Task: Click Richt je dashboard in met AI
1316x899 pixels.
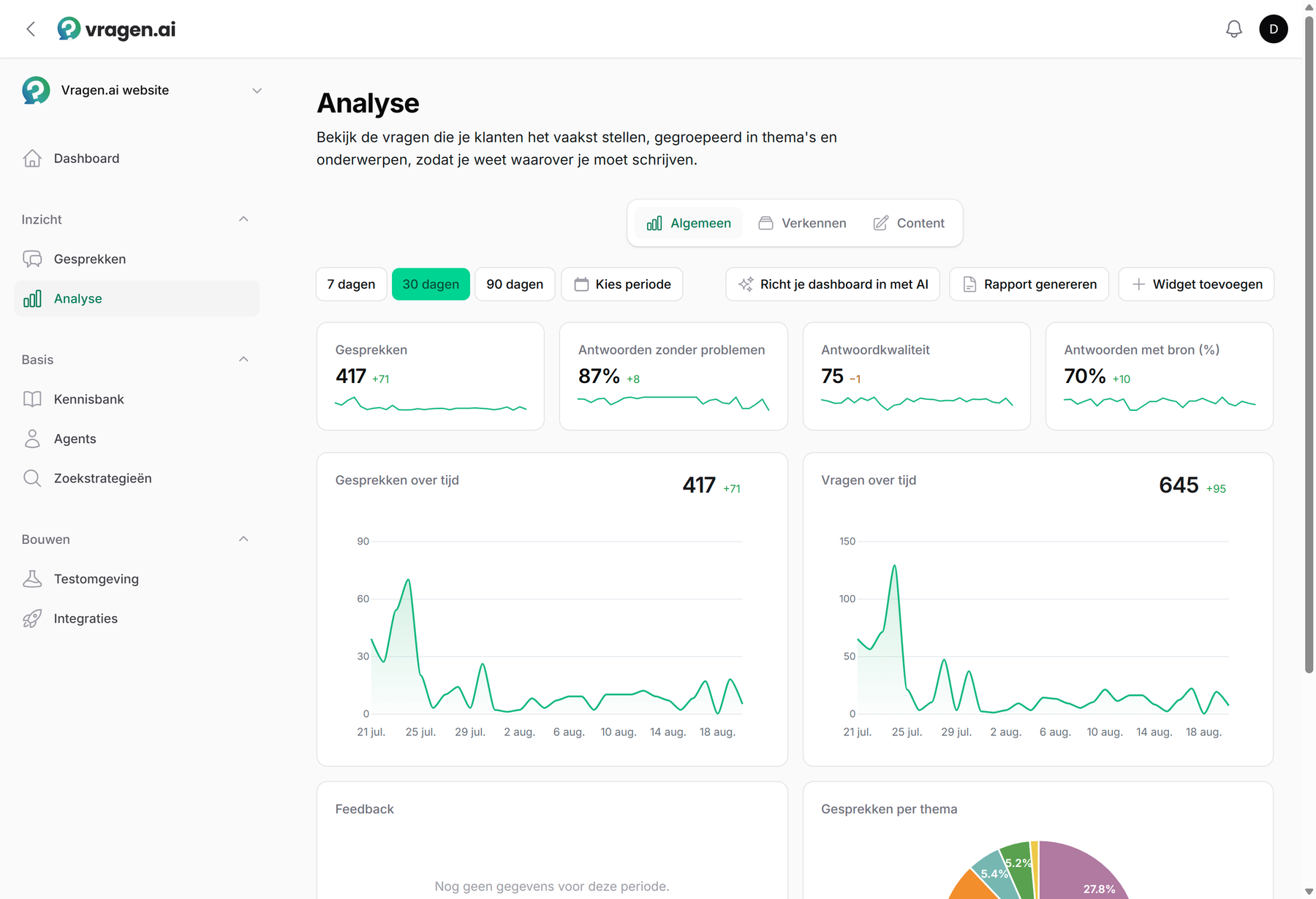Action: coord(833,284)
